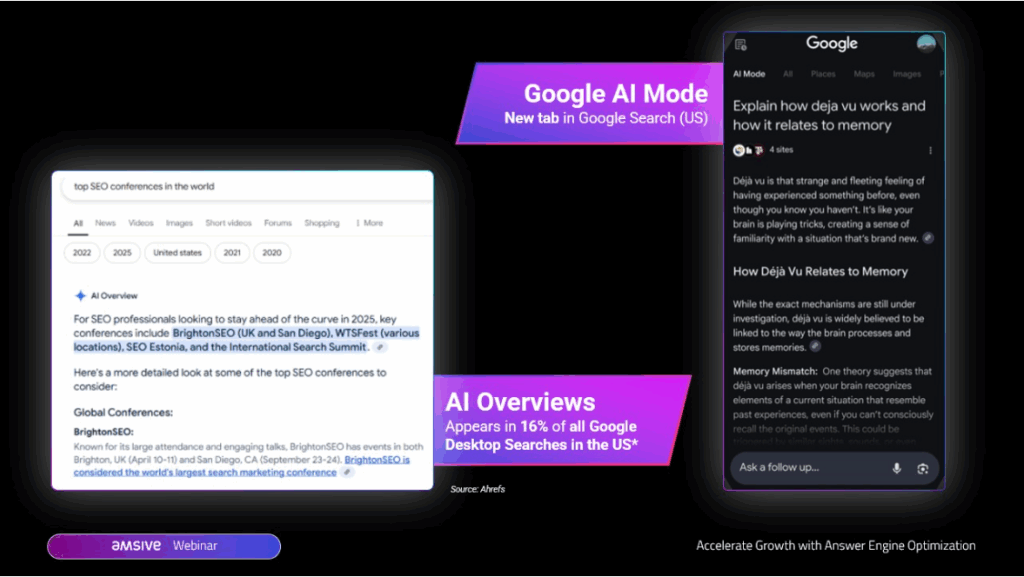Click the Google logo on phone screen

pos(831,44)
